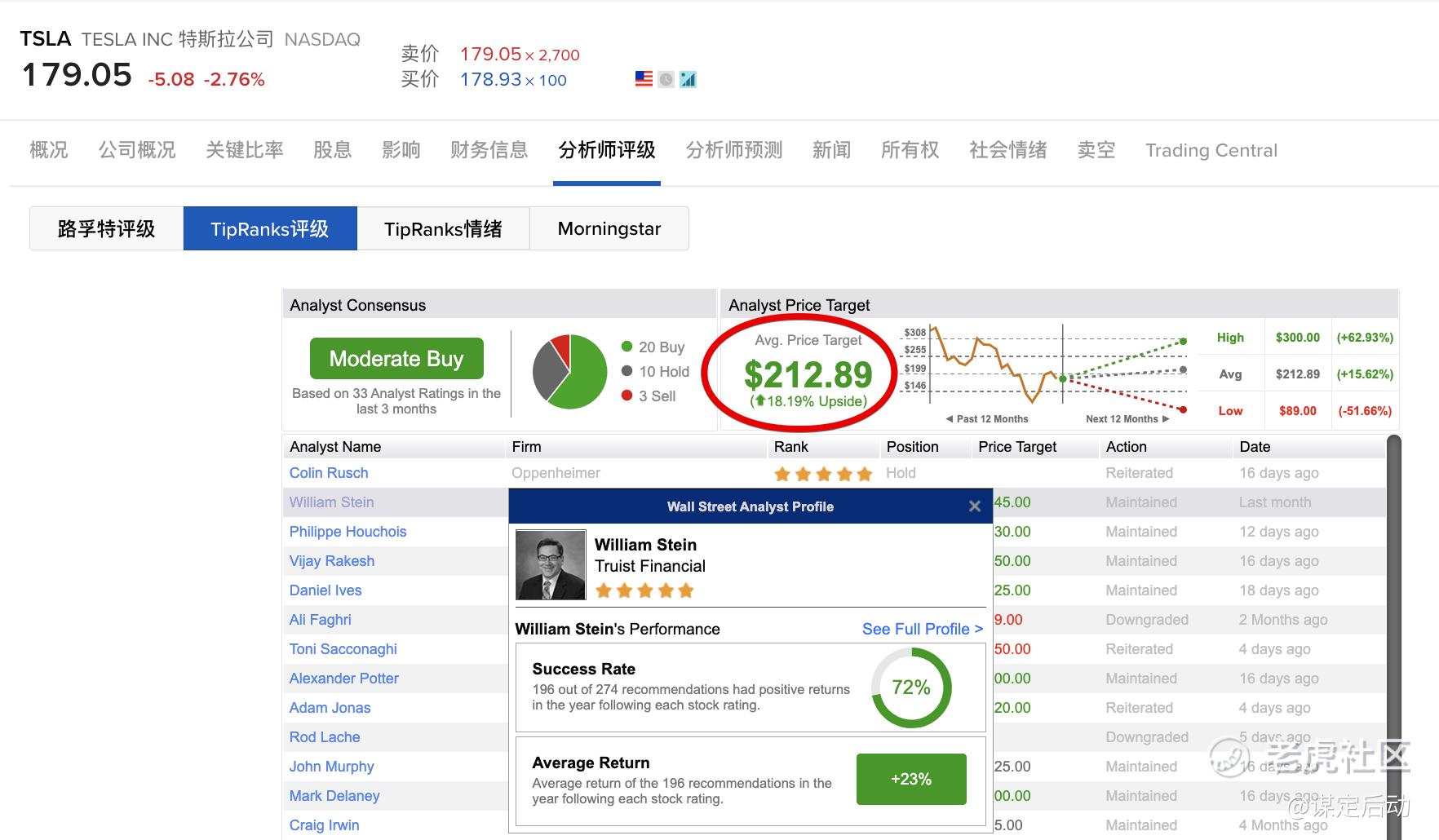Open the 卖空 tab

pos(1096,150)
